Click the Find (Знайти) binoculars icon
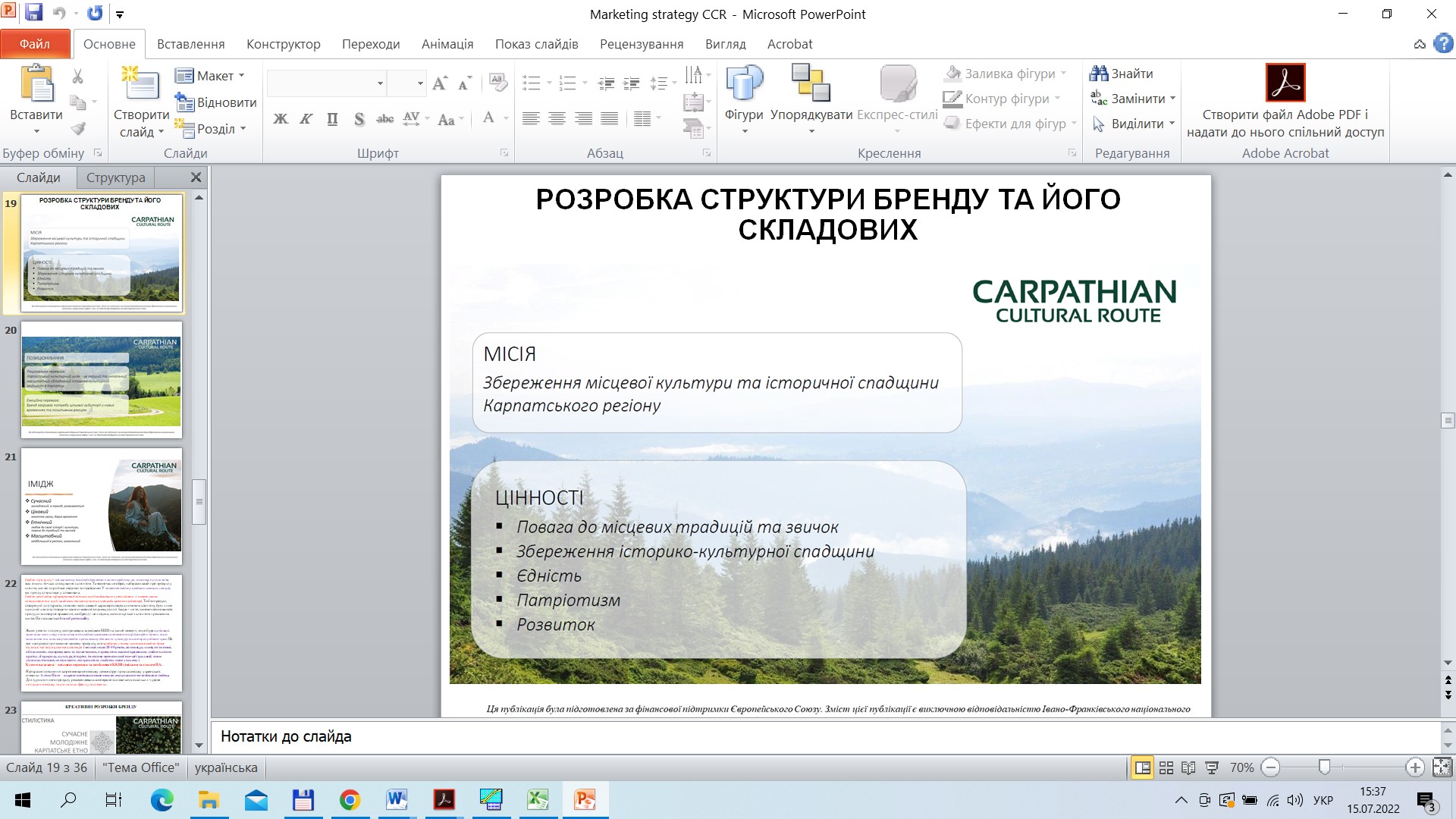1456x819 pixels. pos(1098,74)
